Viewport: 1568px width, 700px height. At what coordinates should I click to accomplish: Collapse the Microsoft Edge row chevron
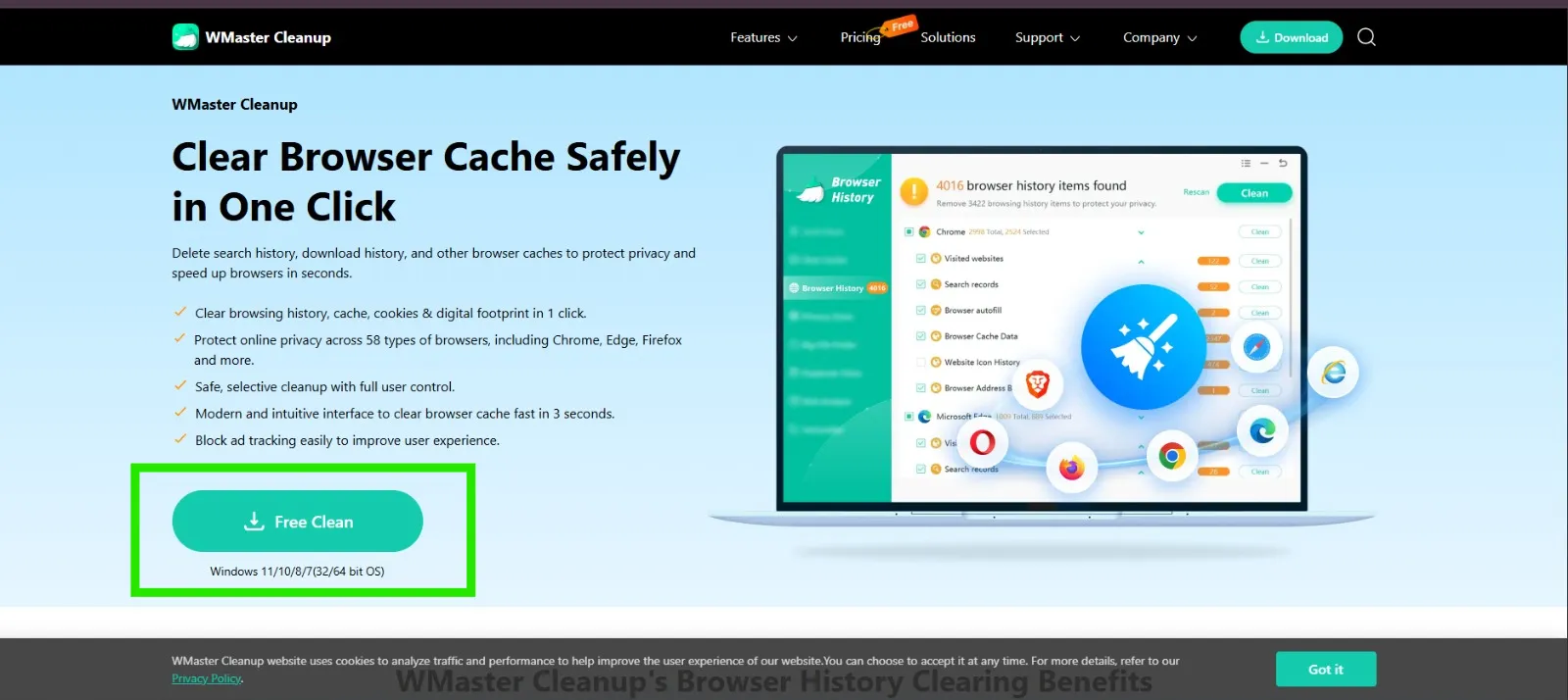point(1141,417)
